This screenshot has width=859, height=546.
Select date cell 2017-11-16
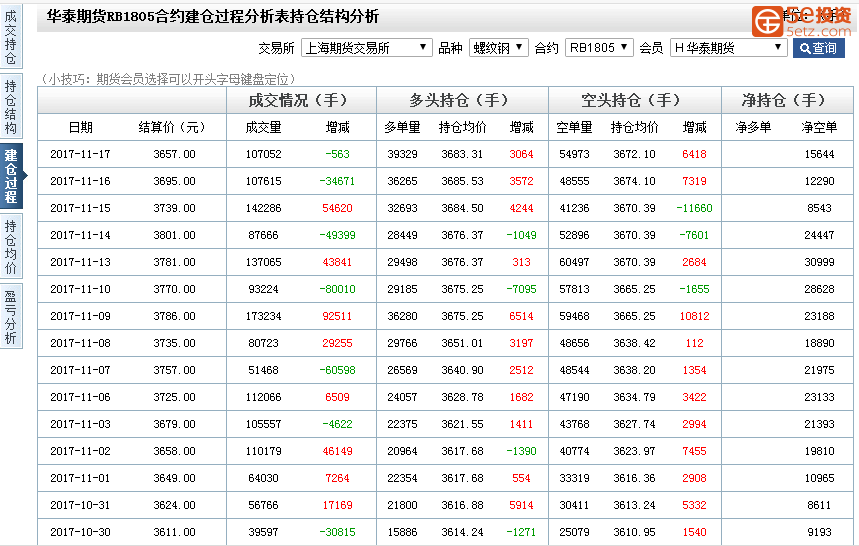pyautogui.click(x=81, y=181)
